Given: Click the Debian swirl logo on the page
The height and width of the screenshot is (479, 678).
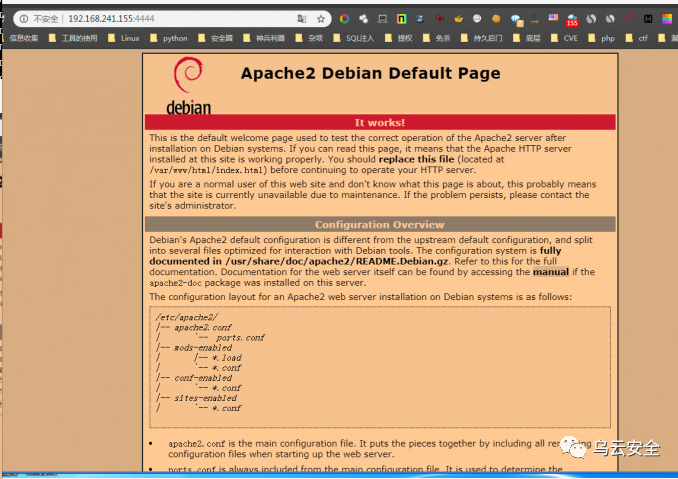Looking at the screenshot, I should pyautogui.click(x=188, y=74).
